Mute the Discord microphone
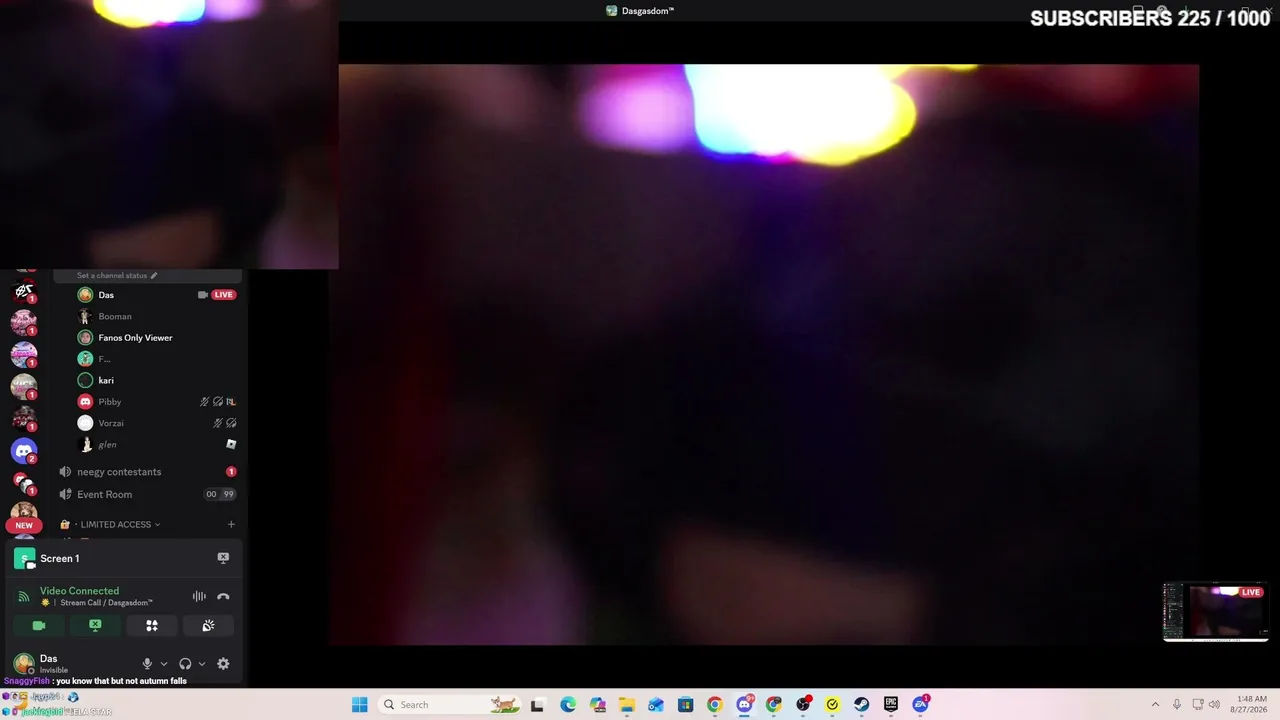Image resolution: width=1280 pixels, height=720 pixels. tap(147, 664)
